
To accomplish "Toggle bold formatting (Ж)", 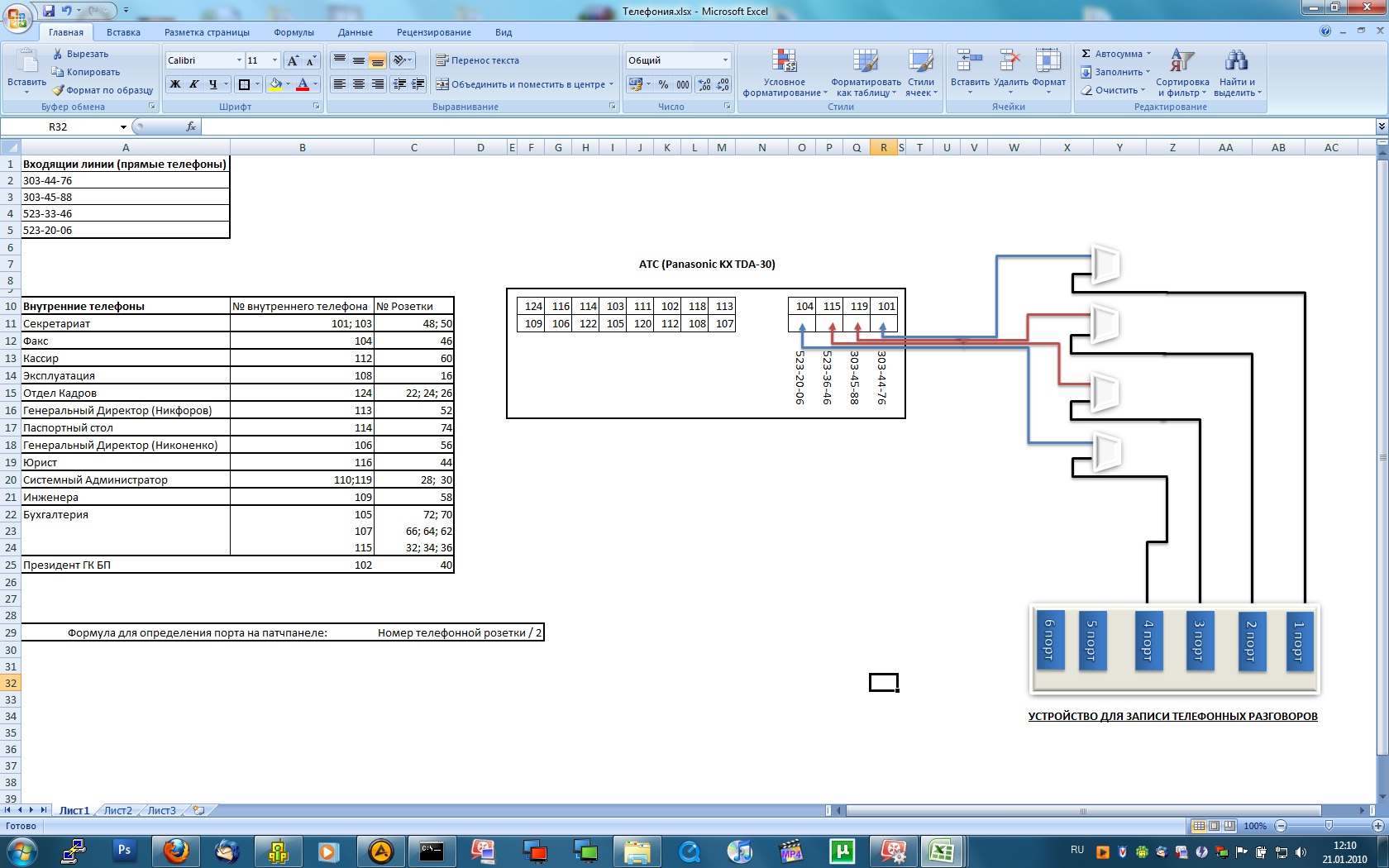I will pos(175,84).
